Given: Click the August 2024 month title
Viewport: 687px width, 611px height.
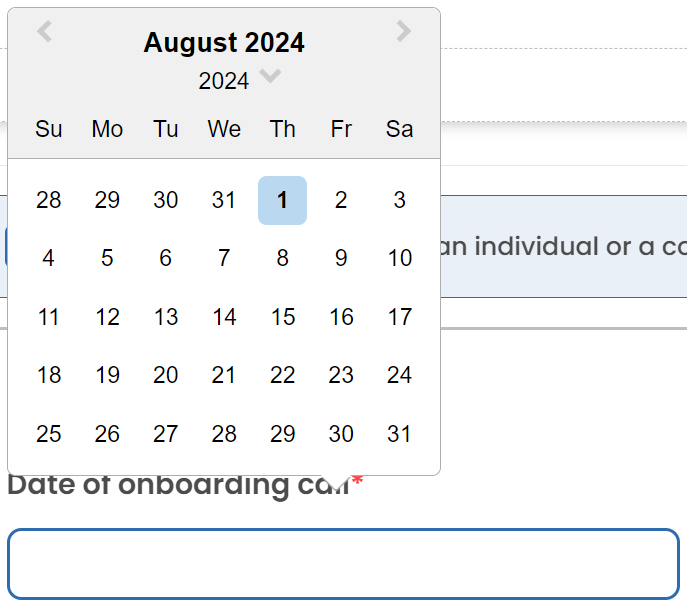Looking at the screenshot, I should 224,43.
